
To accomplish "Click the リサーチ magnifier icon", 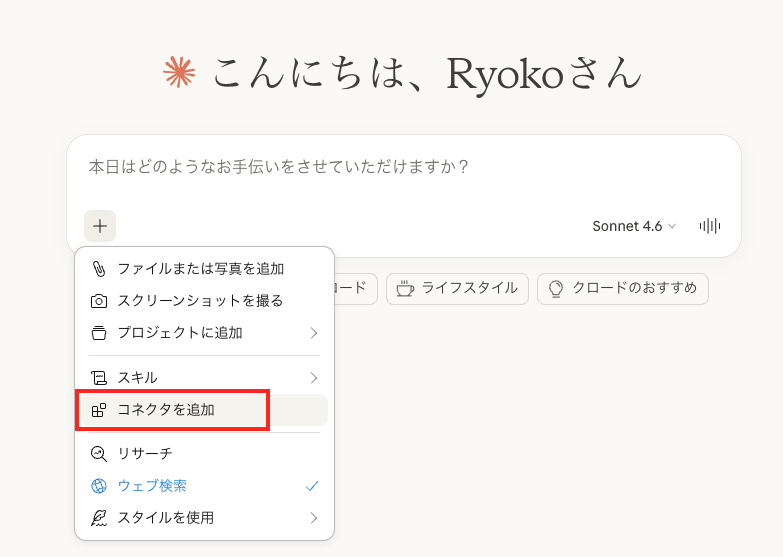I will tap(99, 453).
